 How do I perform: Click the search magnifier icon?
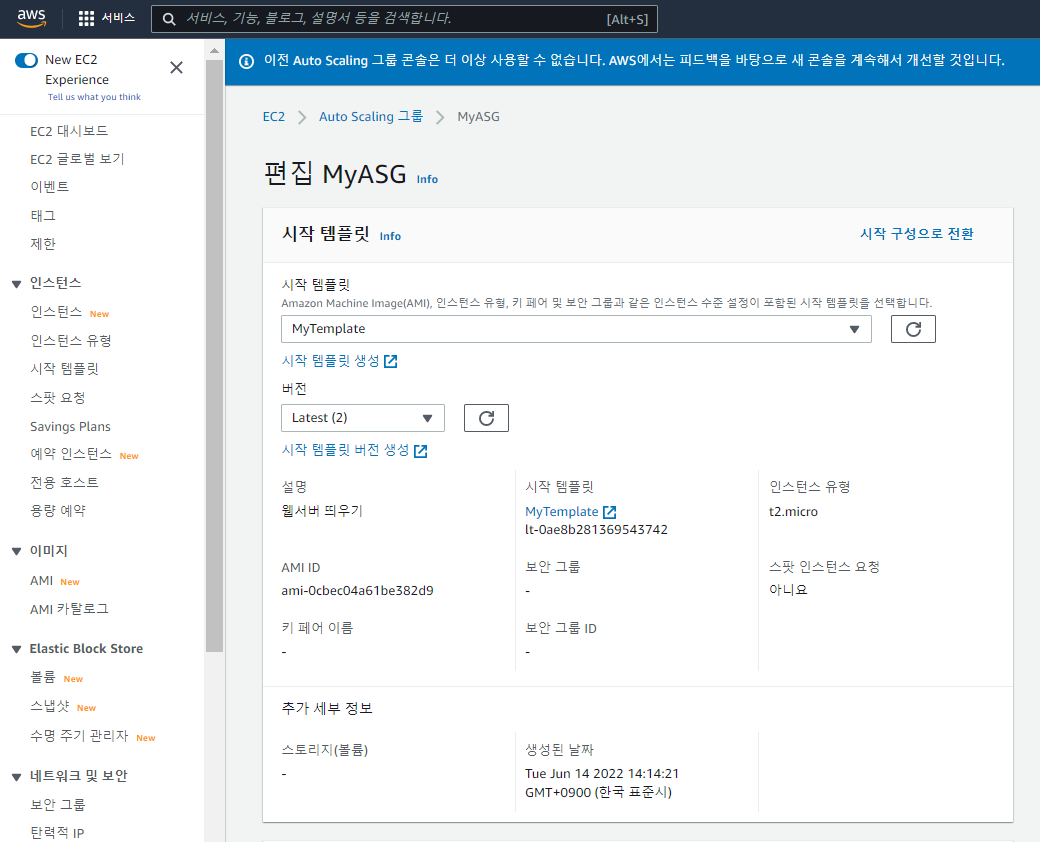(169, 19)
